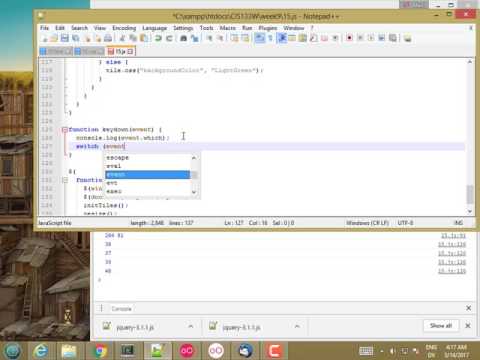This screenshot has width=480, height=360.
Task: Click the Find binoculars toolbar icon
Action: click(x=183, y=38)
